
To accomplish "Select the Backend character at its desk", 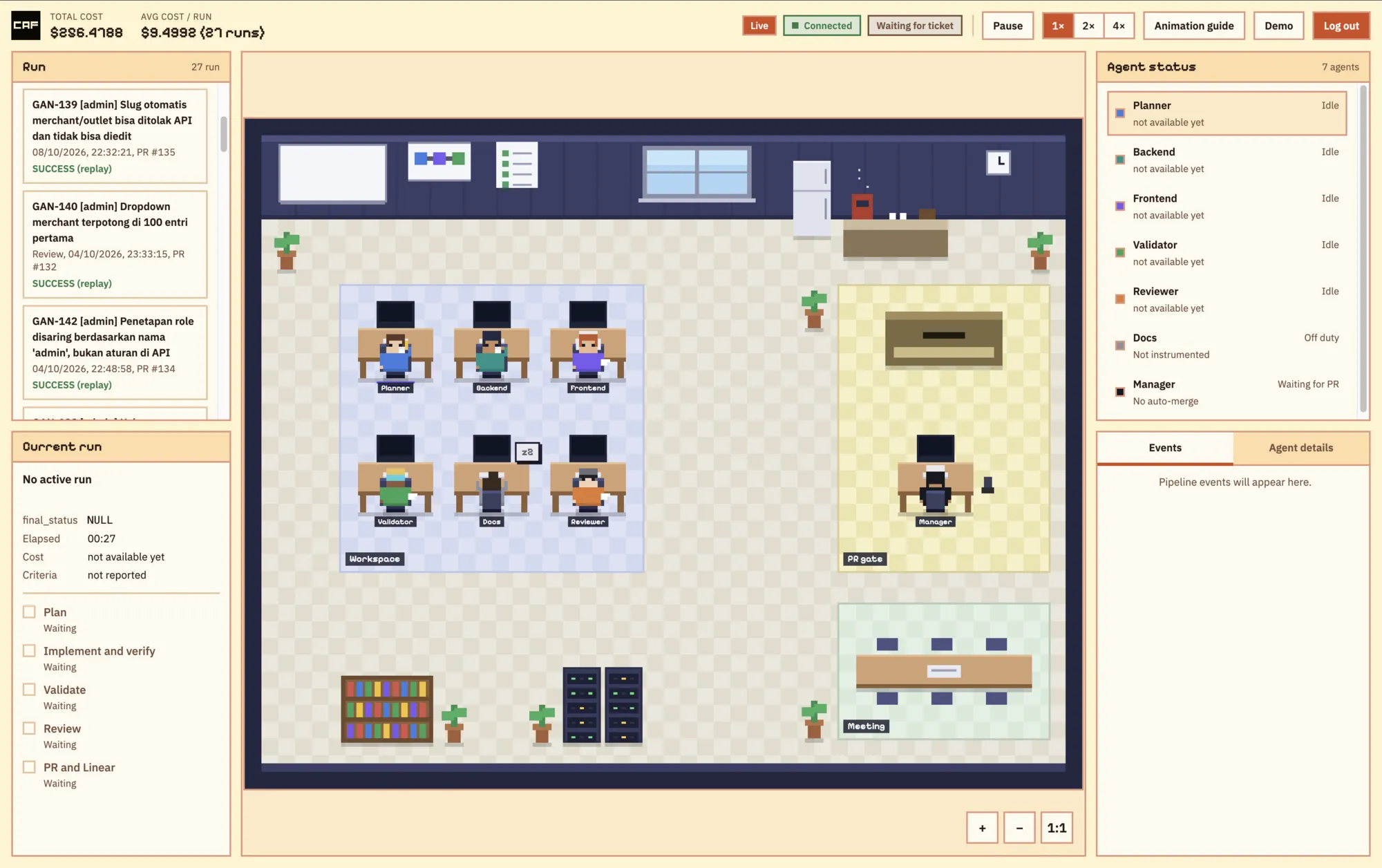I will click(491, 355).
